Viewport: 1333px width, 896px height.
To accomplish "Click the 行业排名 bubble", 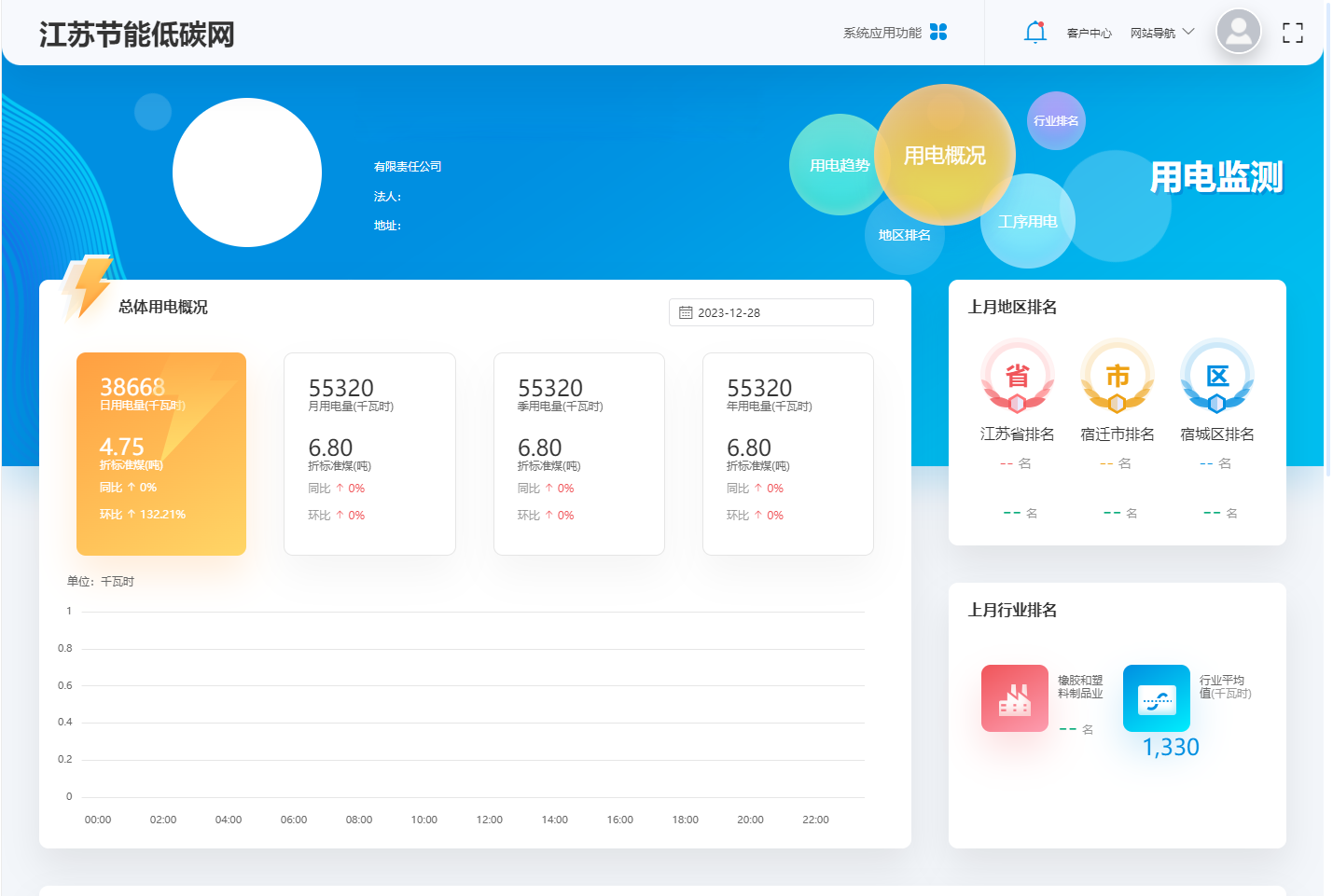I will point(1055,119).
